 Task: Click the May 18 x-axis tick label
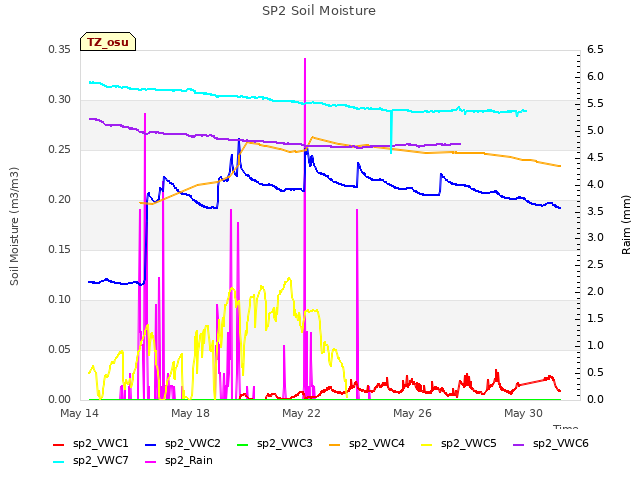pyautogui.click(x=190, y=413)
